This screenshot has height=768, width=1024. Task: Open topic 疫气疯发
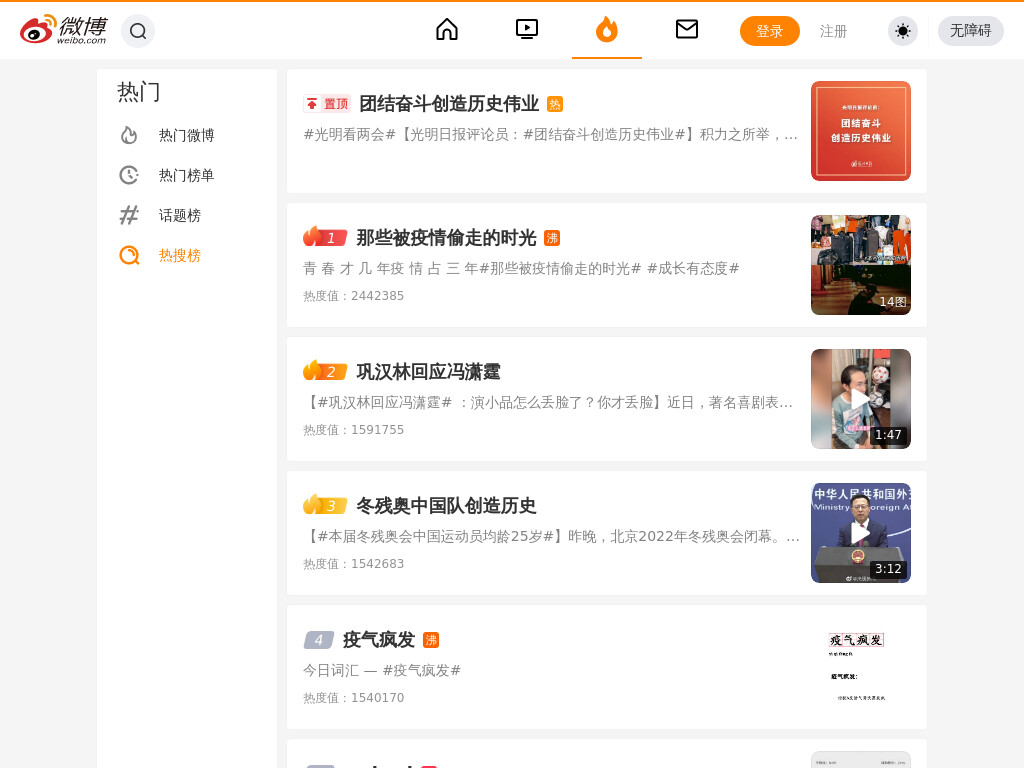point(379,640)
